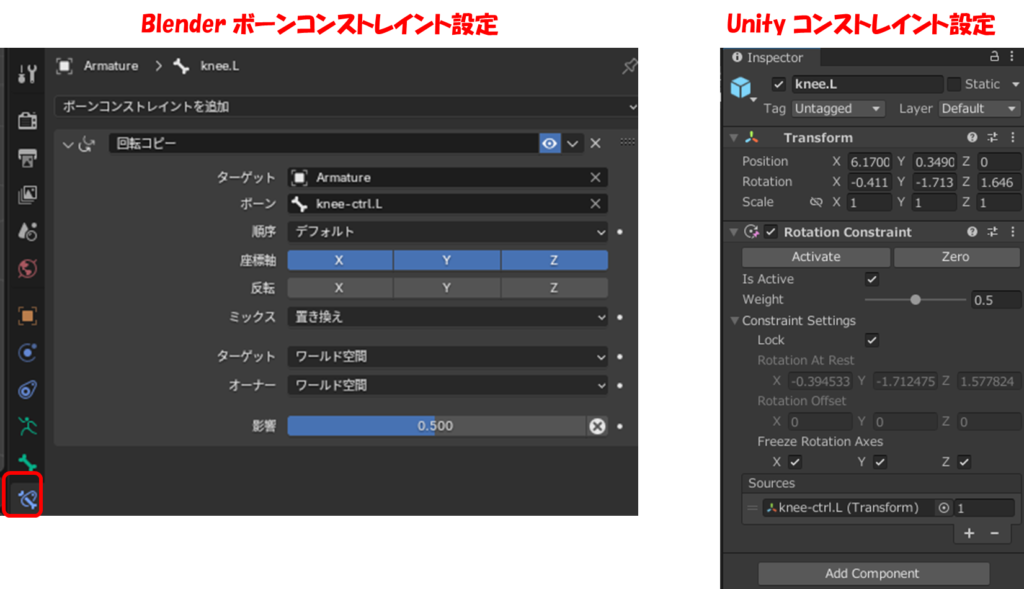Open the Untagged Tag dropdown
Image resolution: width=1024 pixels, height=589 pixels.
pyautogui.click(x=838, y=109)
